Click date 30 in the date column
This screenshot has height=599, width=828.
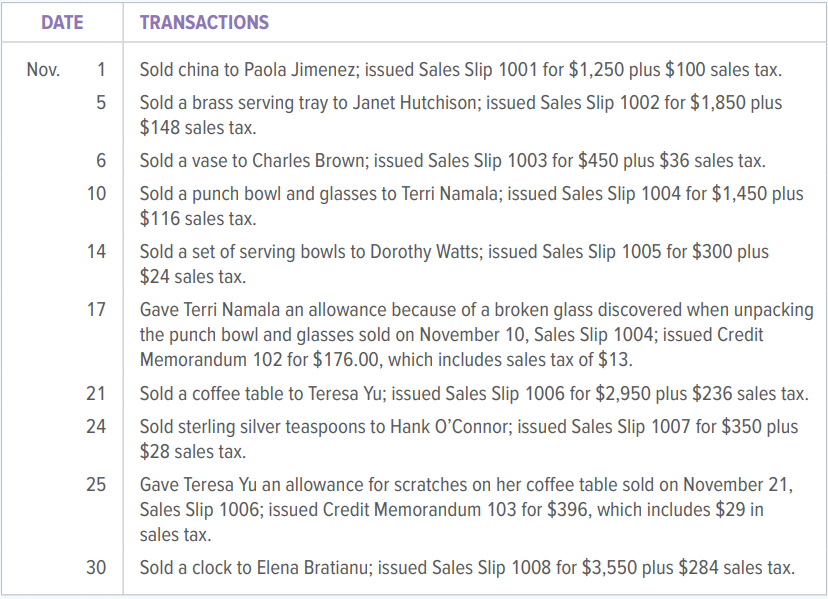coord(96,567)
